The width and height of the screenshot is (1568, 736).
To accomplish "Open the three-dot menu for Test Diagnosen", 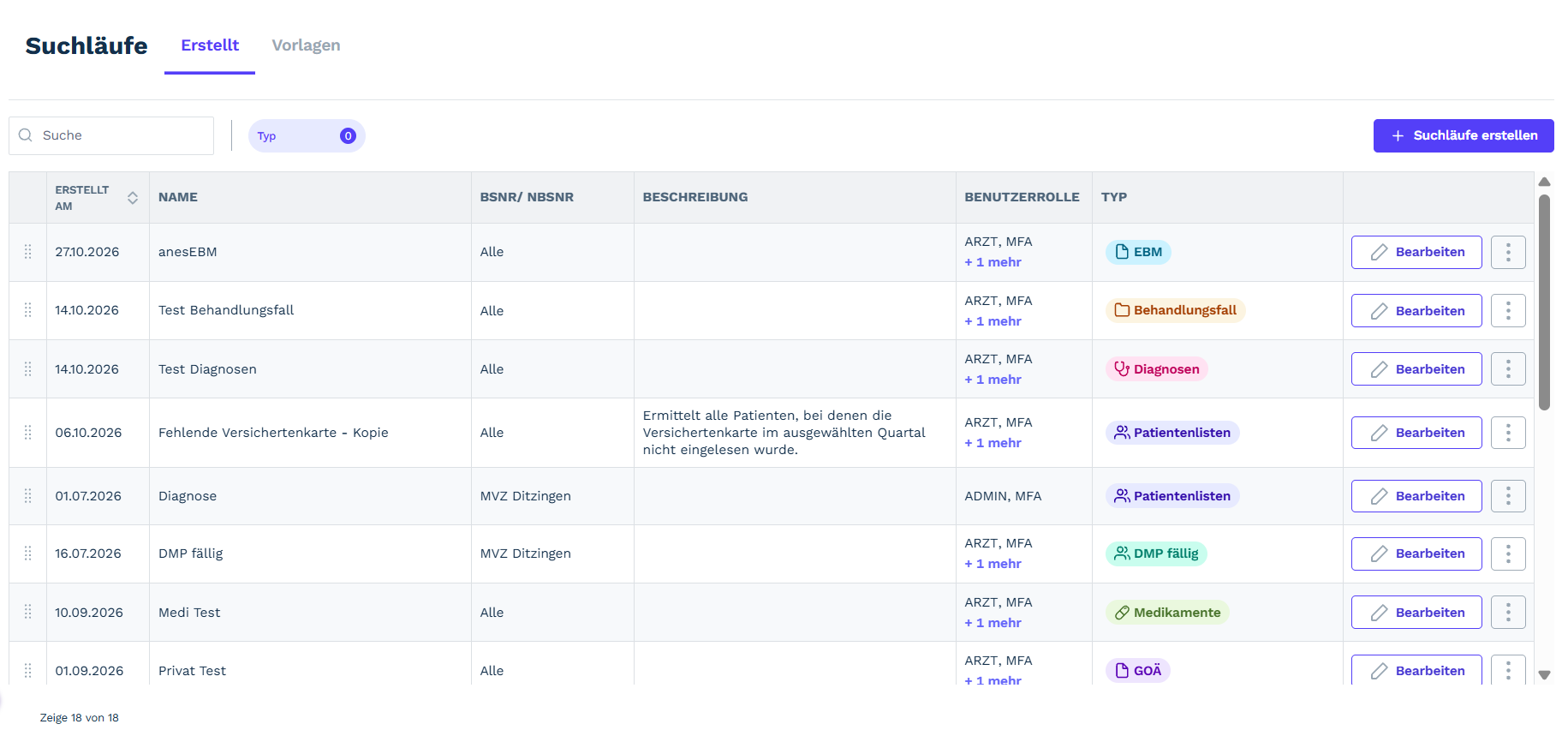I will (x=1508, y=369).
